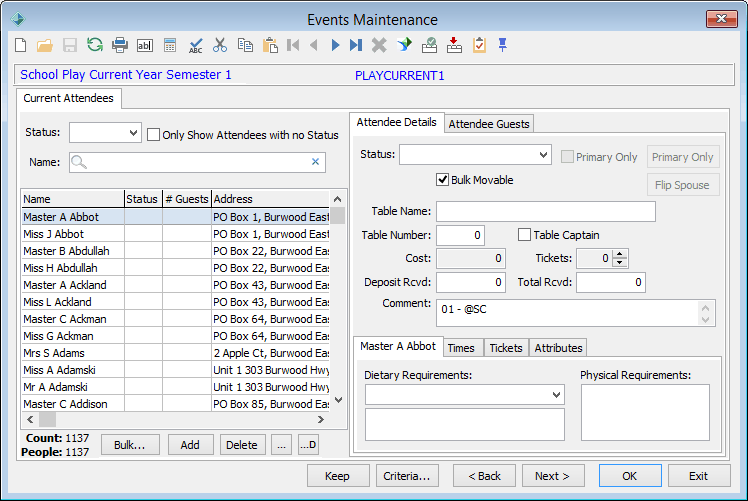Click the Next > button
Screen dimensions: 748x501
(x=552, y=476)
